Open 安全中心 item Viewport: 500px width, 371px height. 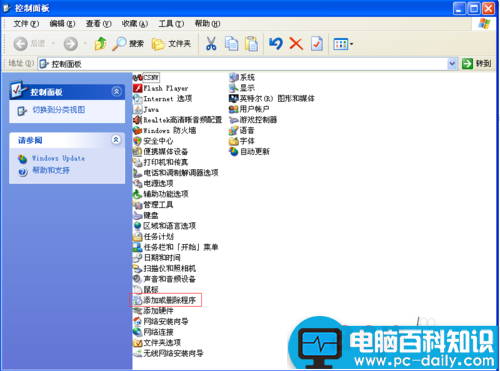[153, 141]
